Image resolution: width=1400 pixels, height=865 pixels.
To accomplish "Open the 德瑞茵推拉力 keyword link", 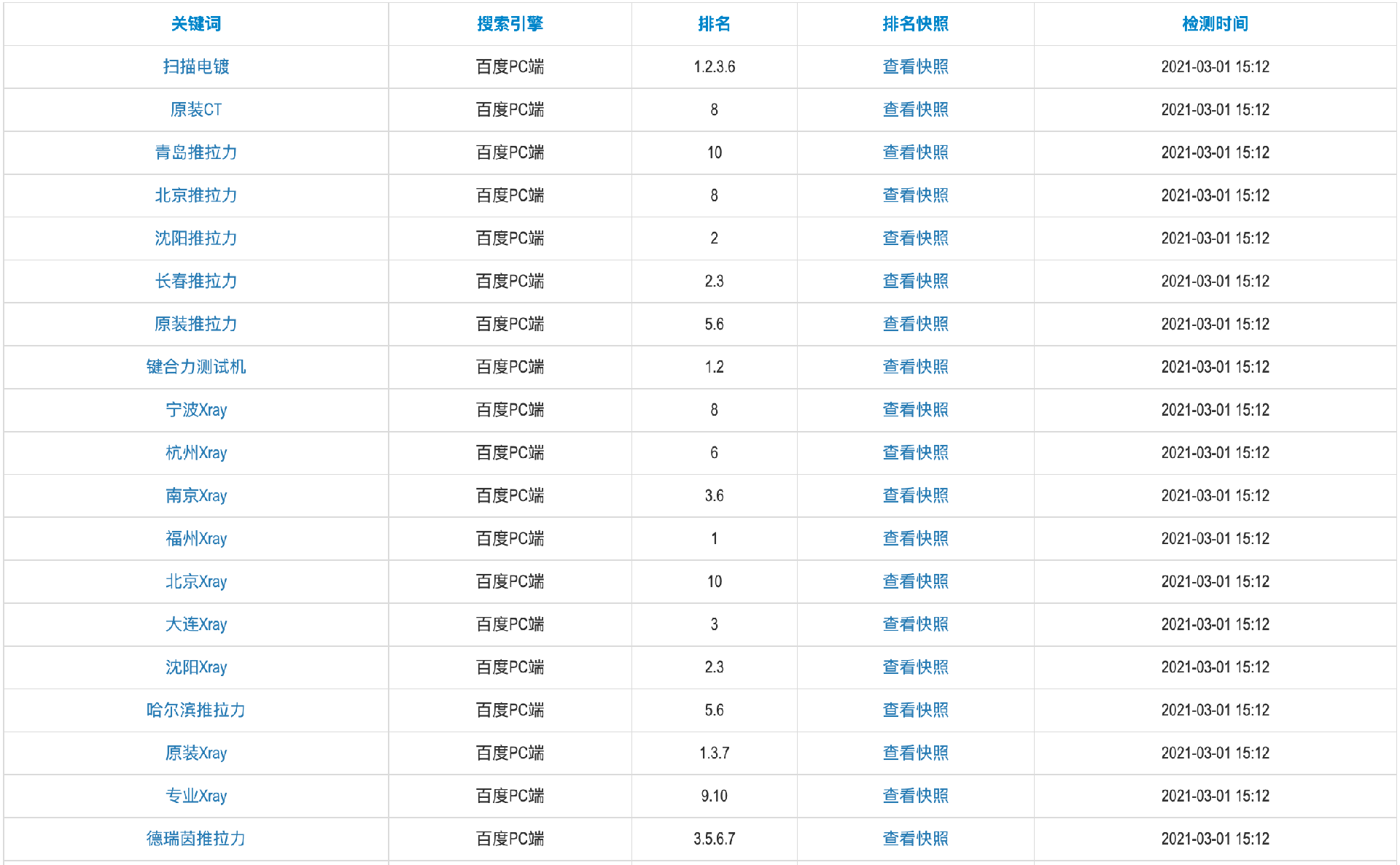I will coord(196,839).
